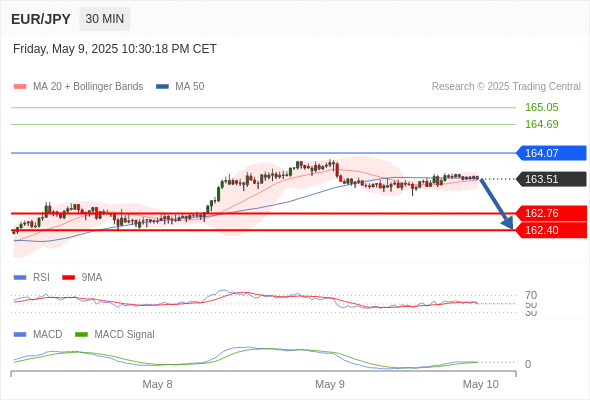Click the black 163.51 current price tag
This screenshot has width=590, height=400.
[x=551, y=179]
